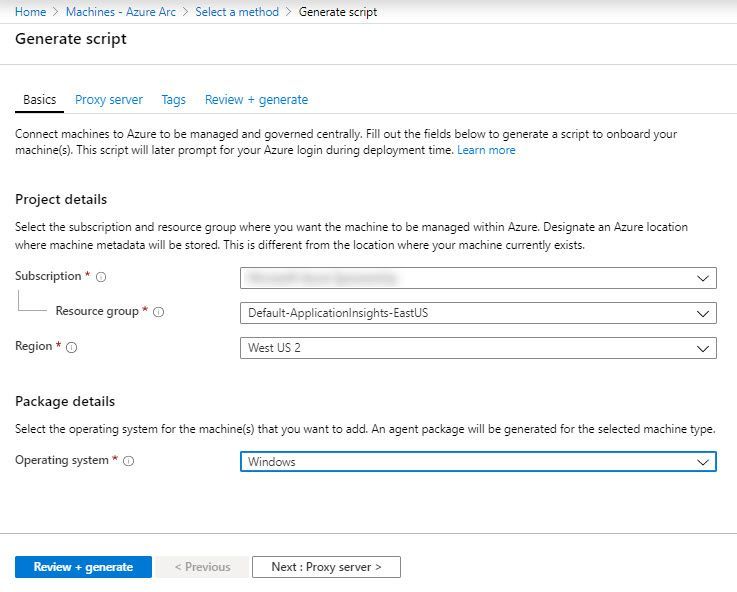Expand the Region dropdown showing West US 2
The width and height of the screenshot is (737, 592).
pos(478,348)
